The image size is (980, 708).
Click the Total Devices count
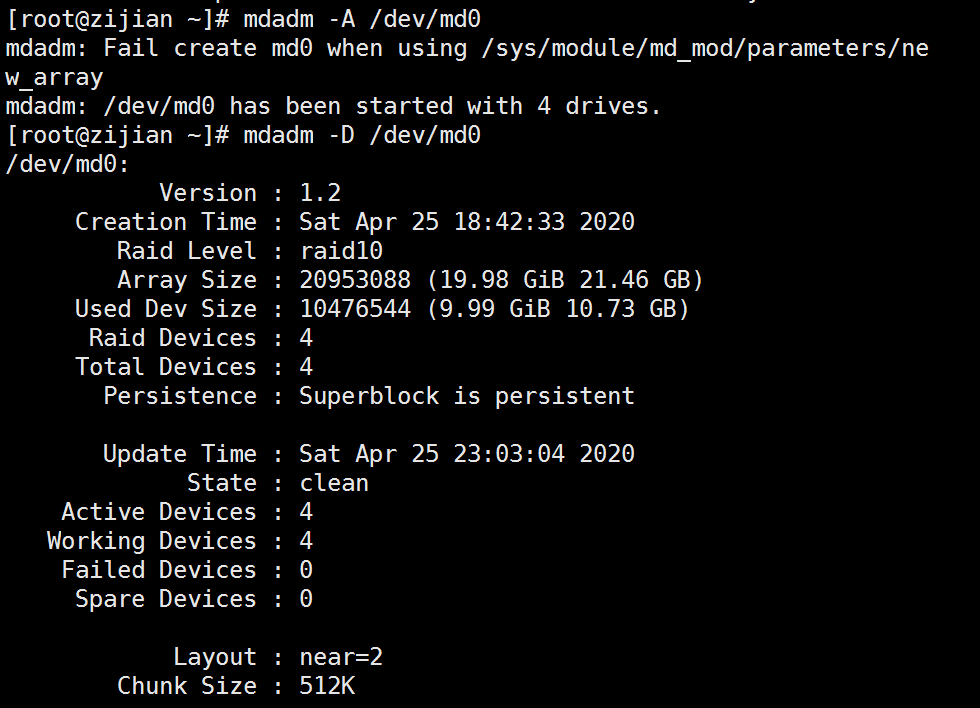coord(306,367)
